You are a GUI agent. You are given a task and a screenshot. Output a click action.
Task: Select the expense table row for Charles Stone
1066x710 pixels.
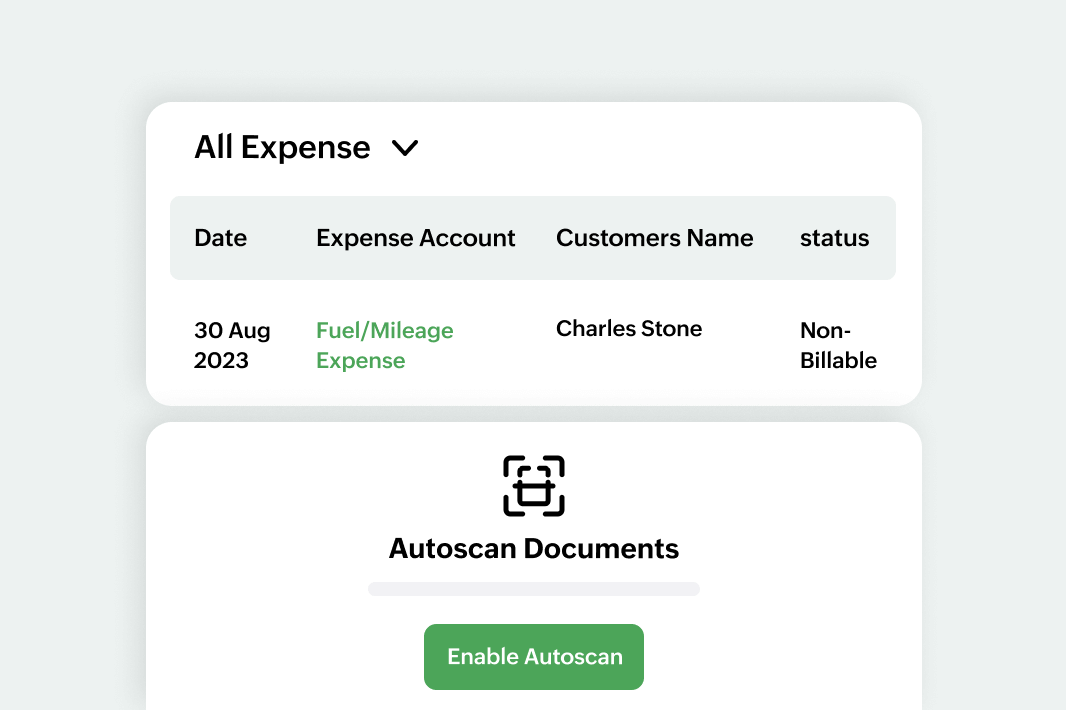pos(533,345)
